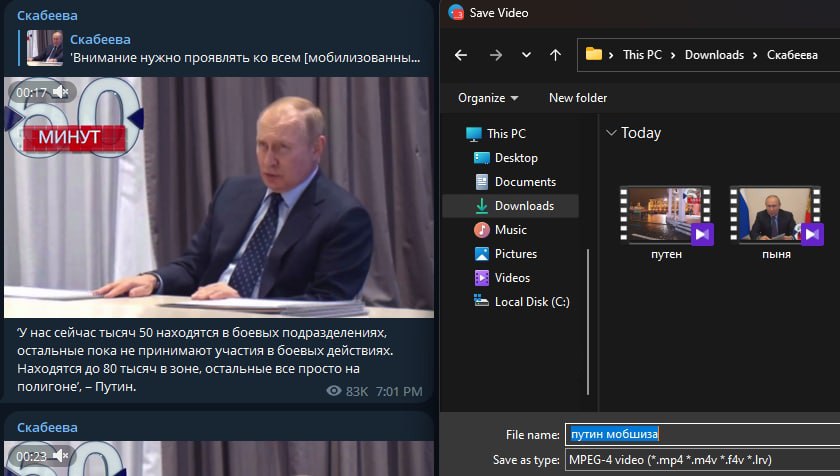Select 'Downloads' in the address breadcrumb

714,55
